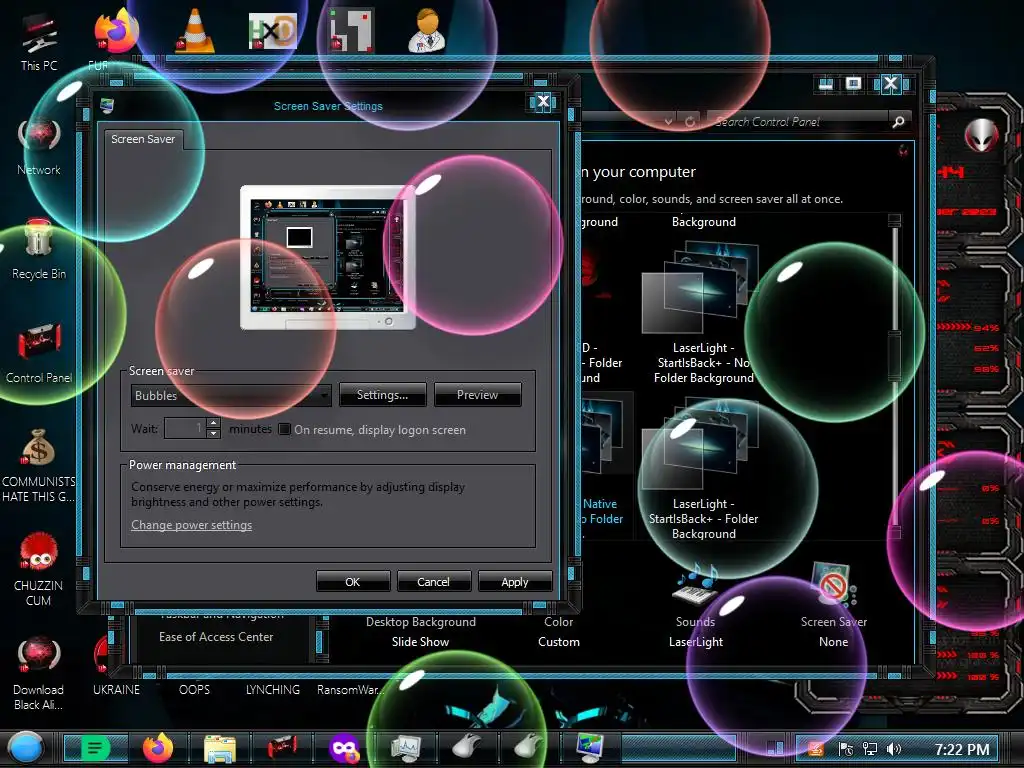Open the HxD hex editor desktop icon
Screen dimensions: 1024x768
point(273,31)
